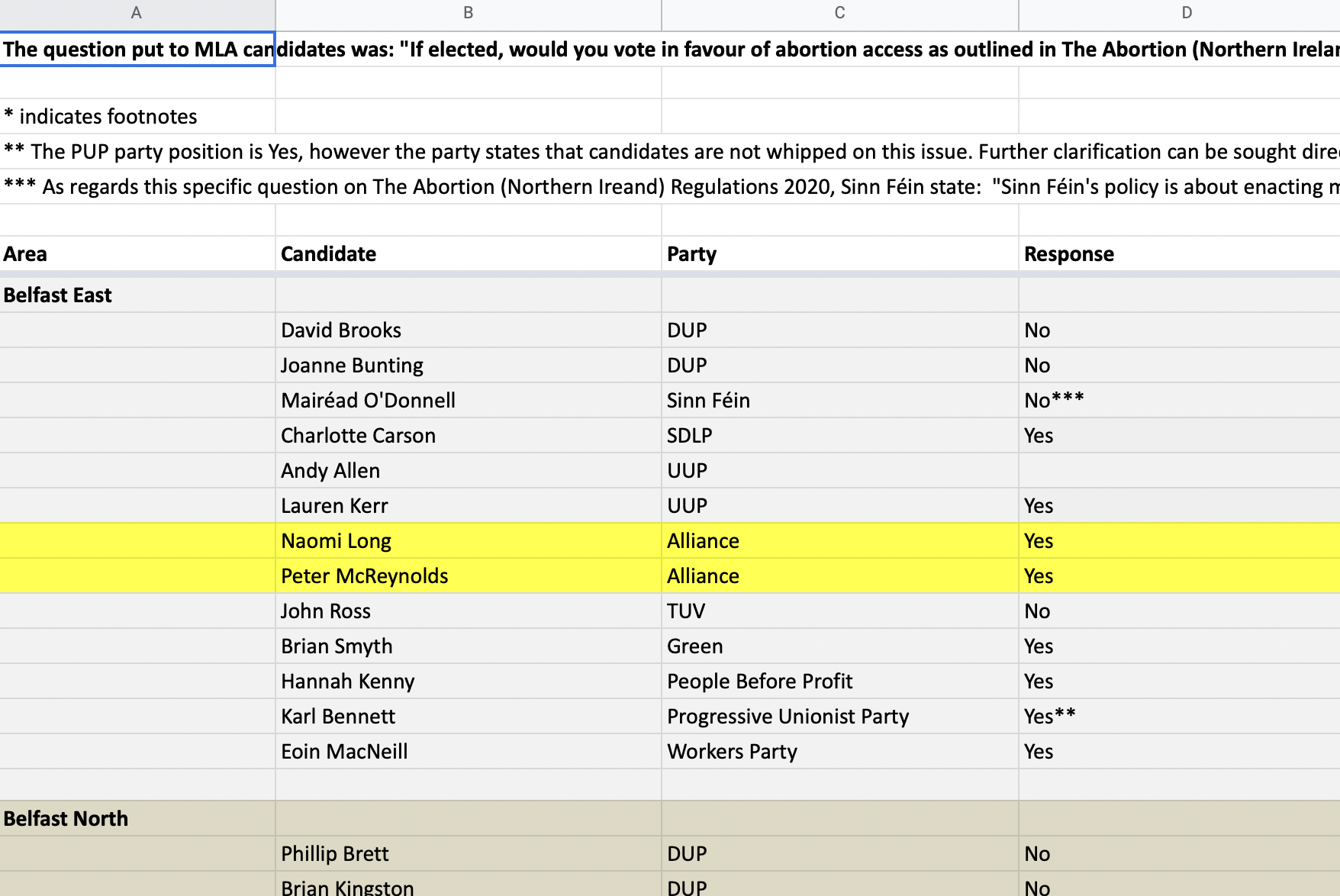Select column B header
Image resolution: width=1340 pixels, height=896 pixels.
point(468,13)
